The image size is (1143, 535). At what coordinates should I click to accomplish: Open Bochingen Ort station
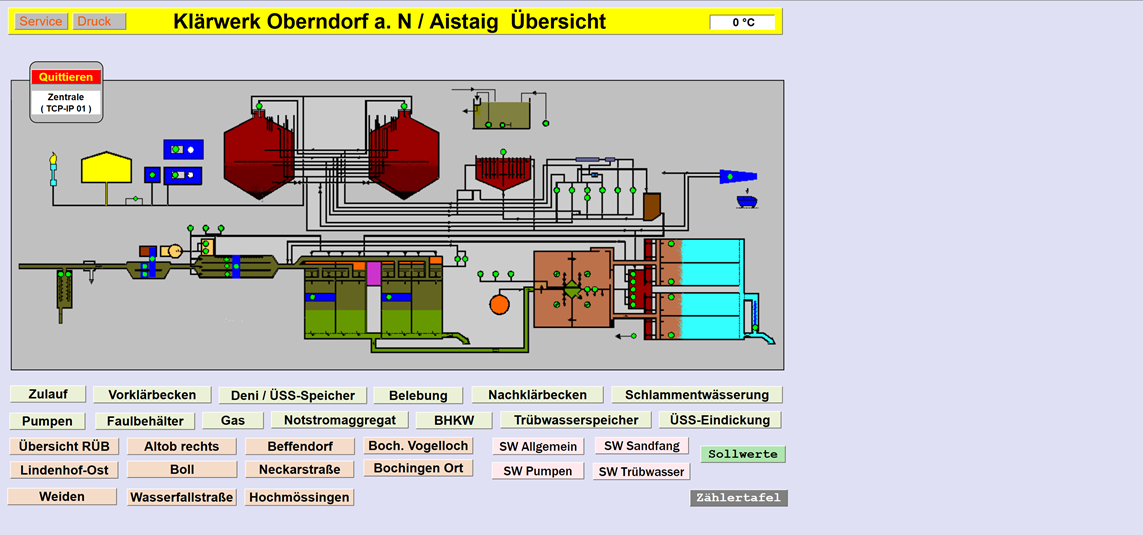pos(418,468)
